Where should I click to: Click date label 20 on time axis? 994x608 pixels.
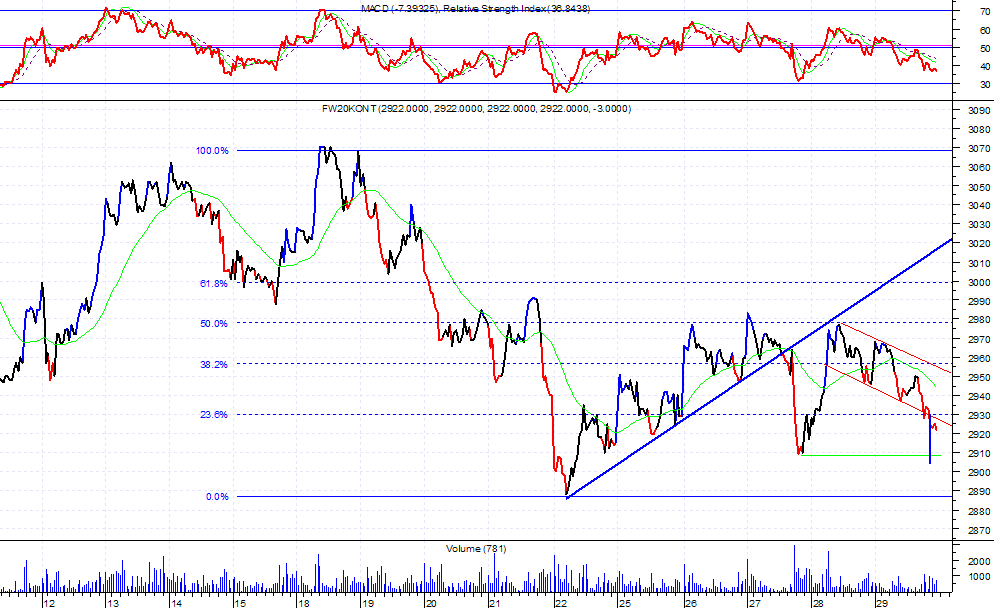pos(431,603)
